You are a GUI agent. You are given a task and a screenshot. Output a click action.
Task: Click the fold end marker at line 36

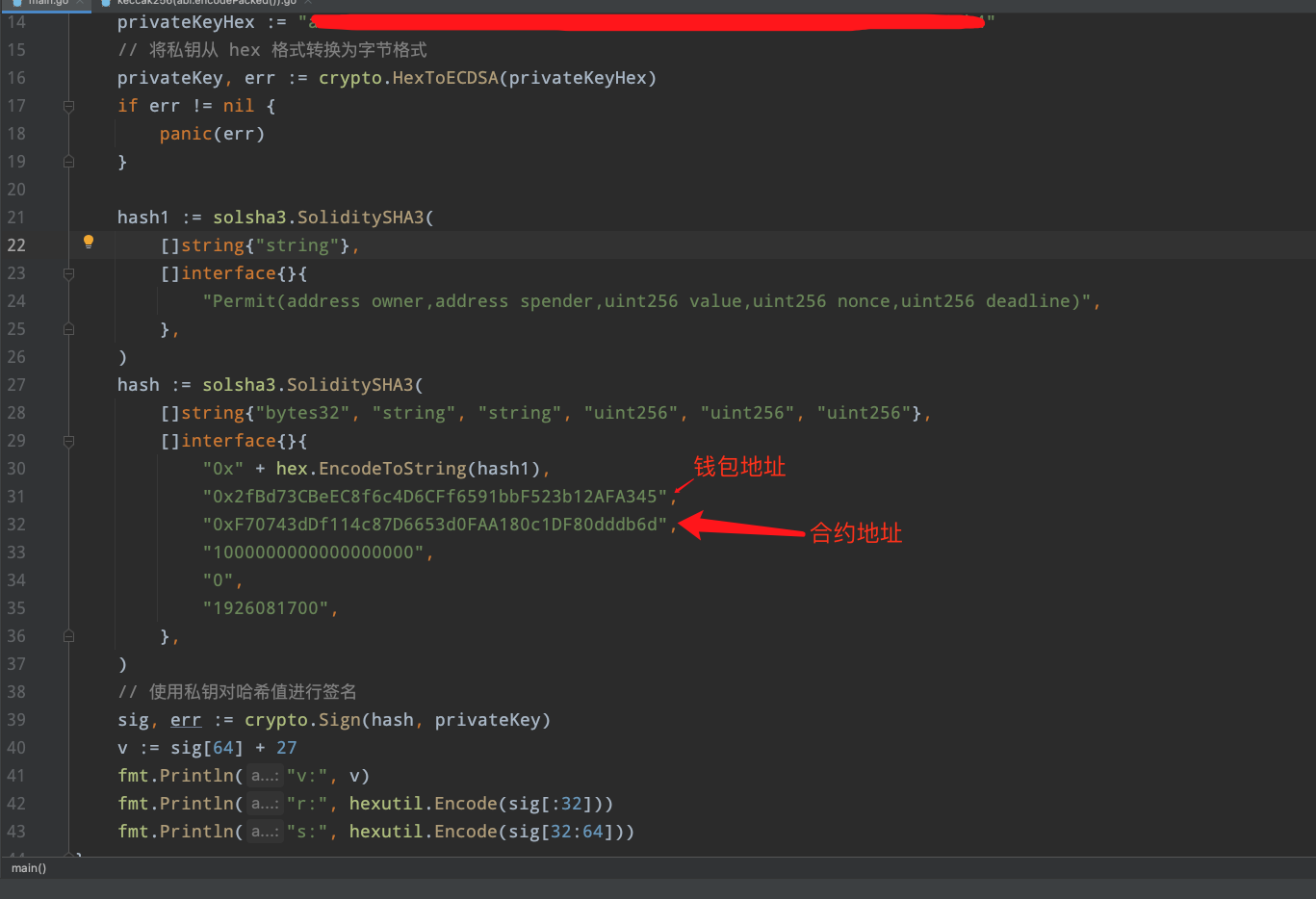[x=68, y=636]
